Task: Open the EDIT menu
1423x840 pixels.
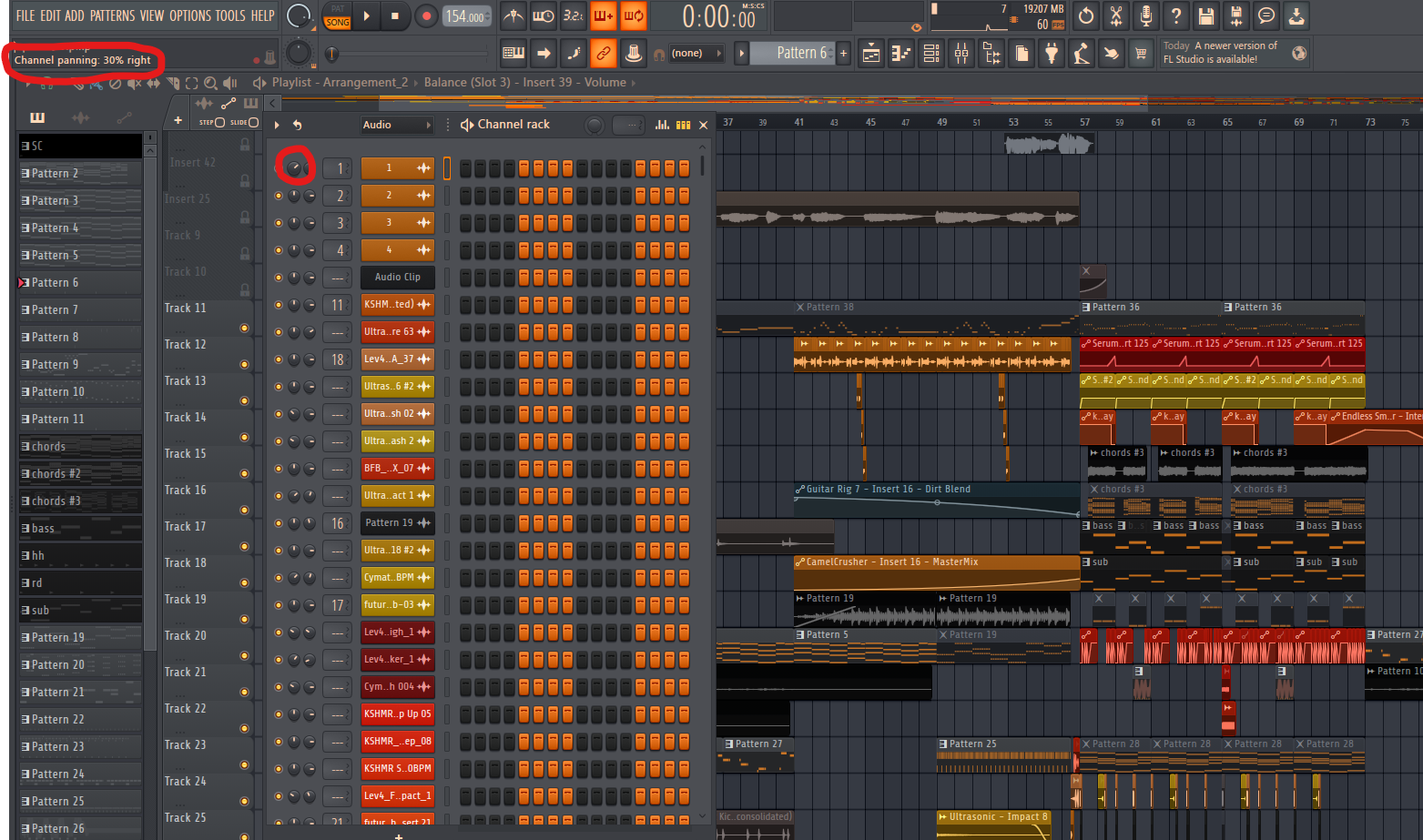Action: [50, 15]
